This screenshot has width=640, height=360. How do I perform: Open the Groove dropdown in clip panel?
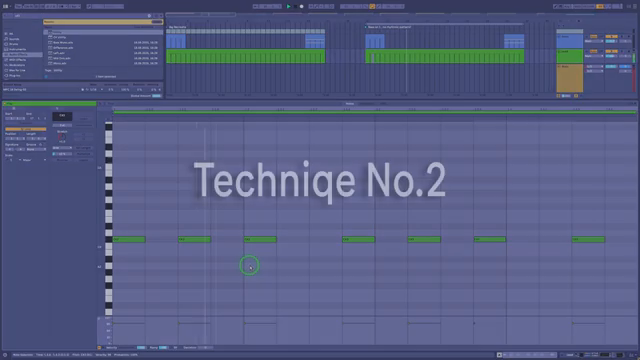click(x=36, y=149)
